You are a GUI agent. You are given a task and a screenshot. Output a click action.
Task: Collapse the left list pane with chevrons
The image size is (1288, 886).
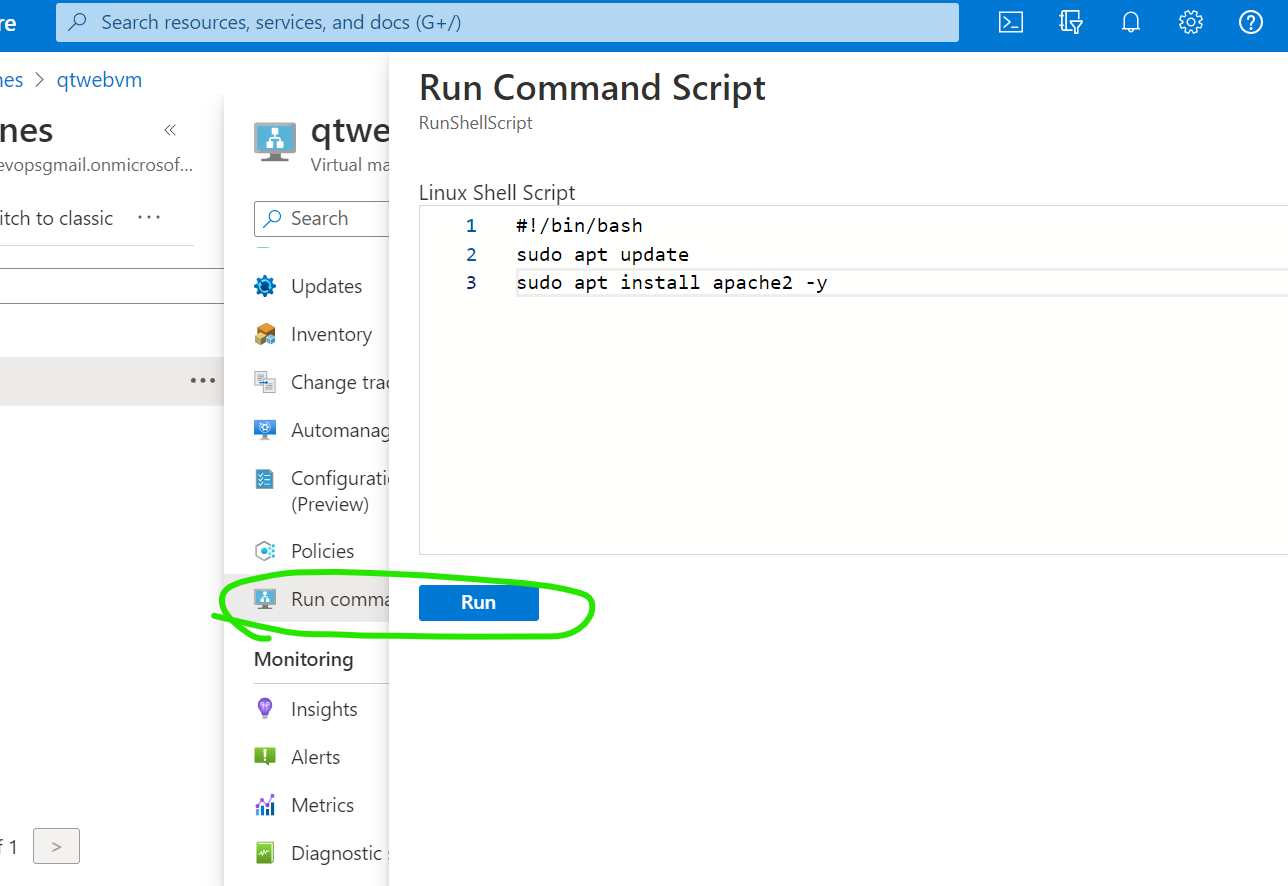(170, 130)
